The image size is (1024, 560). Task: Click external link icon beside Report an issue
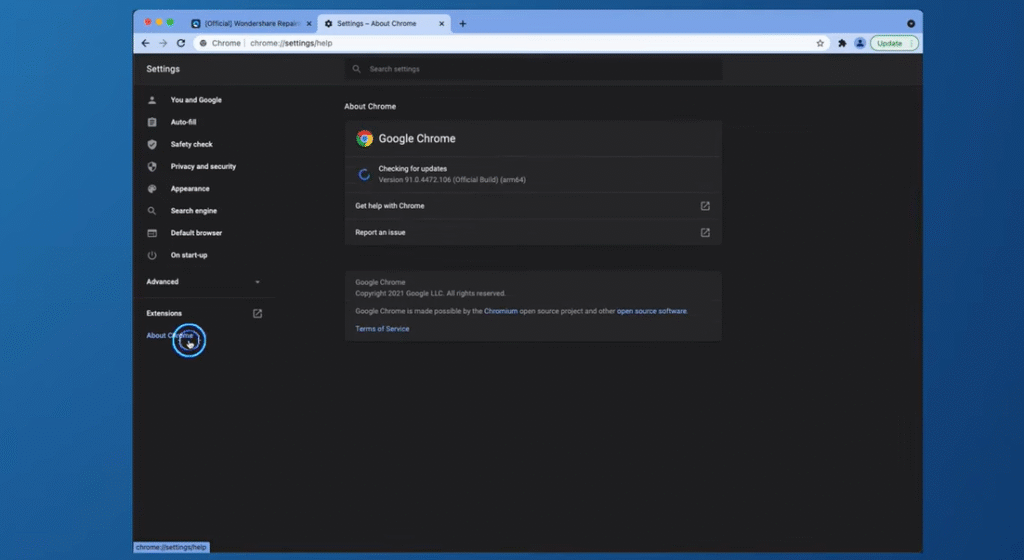pos(705,232)
